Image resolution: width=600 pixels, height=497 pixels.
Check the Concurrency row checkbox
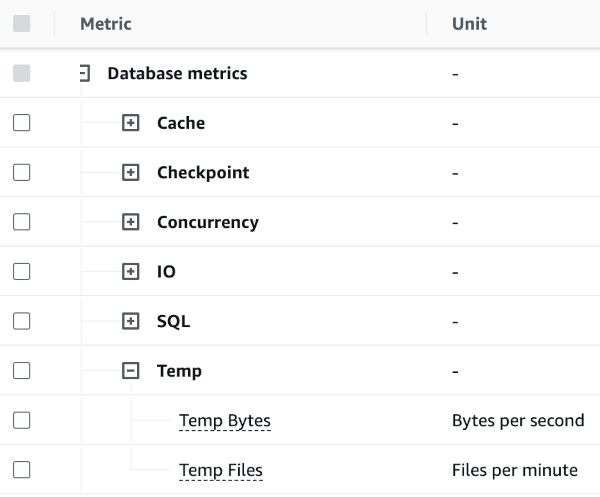pyautogui.click(x=21, y=222)
